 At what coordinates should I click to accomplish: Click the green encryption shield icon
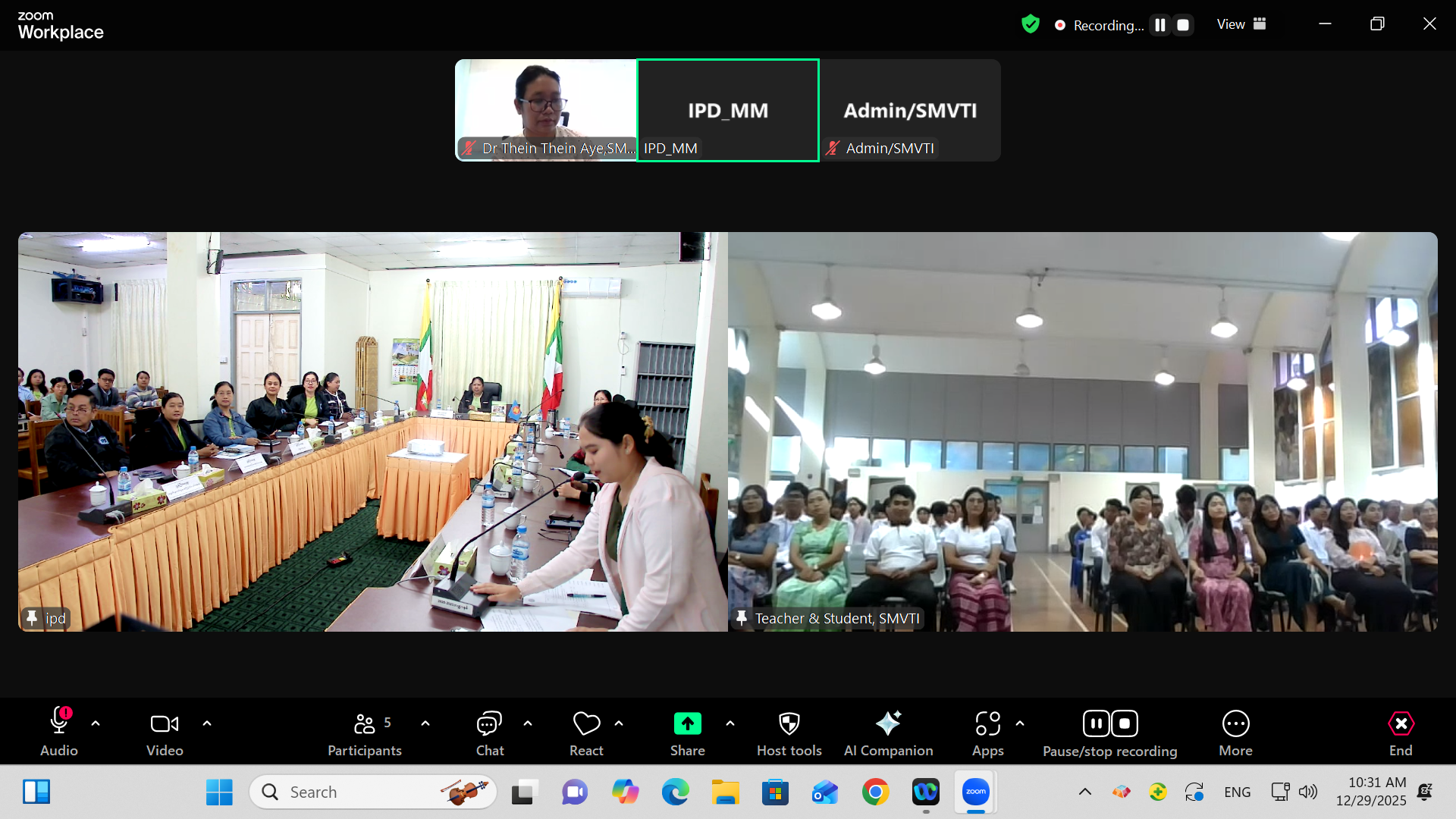[x=1030, y=24]
